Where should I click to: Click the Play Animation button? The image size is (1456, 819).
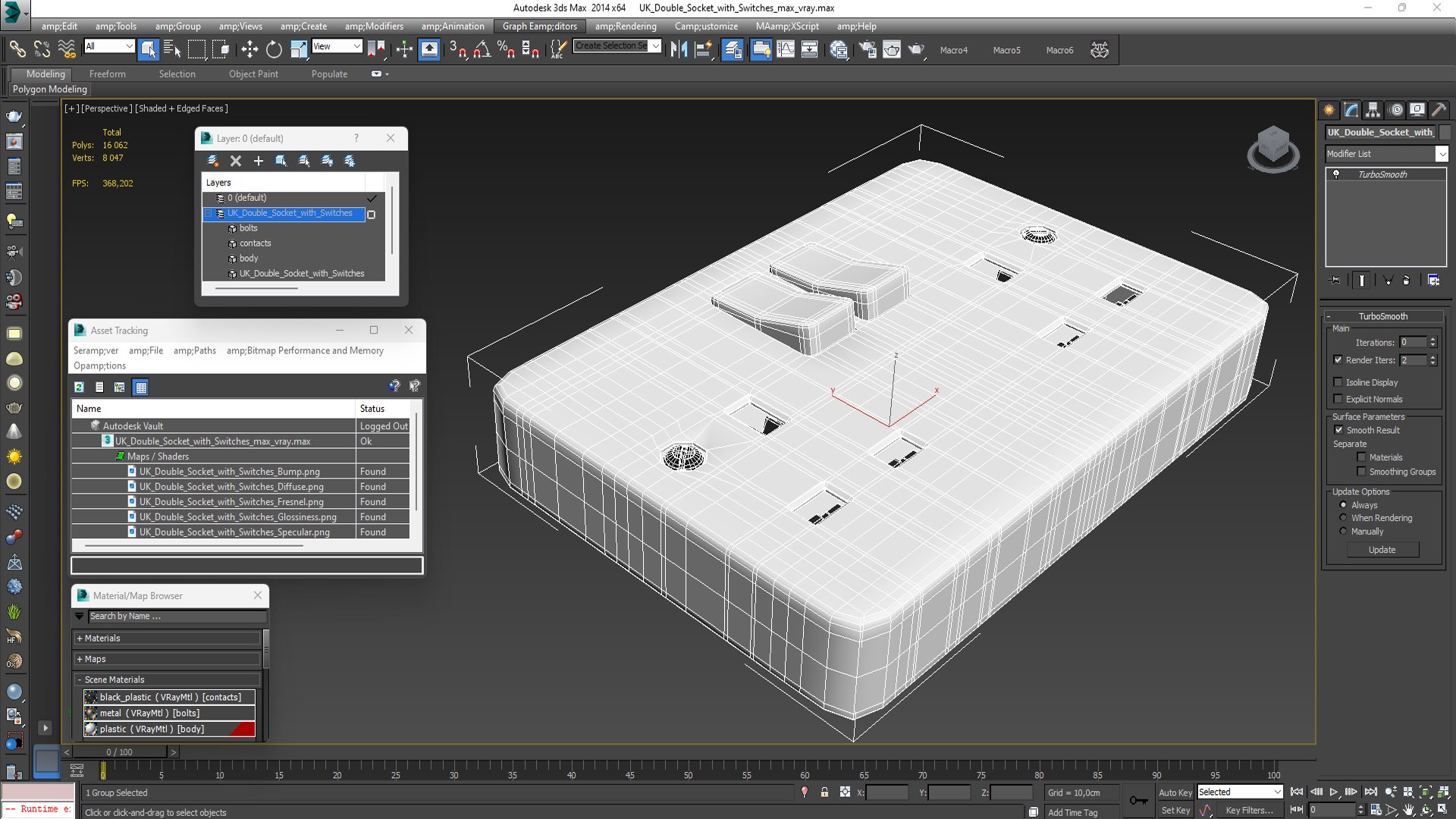(1334, 792)
